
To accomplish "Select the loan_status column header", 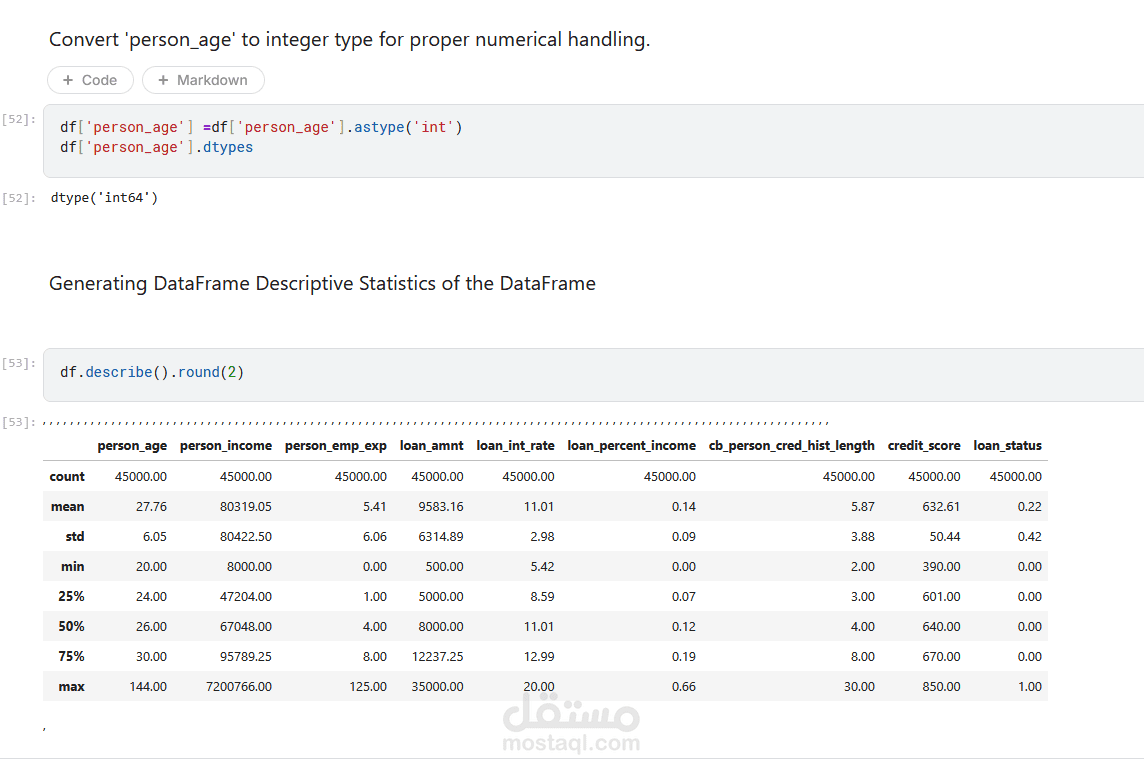I will pos(1007,446).
